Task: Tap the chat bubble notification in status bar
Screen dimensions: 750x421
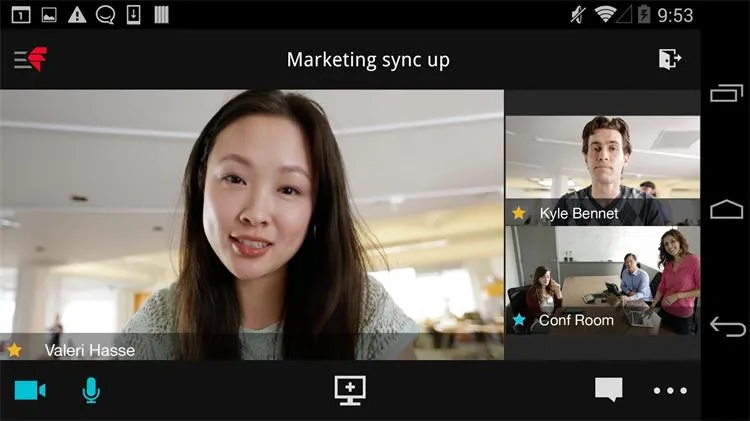Action: tap(105, 15)
